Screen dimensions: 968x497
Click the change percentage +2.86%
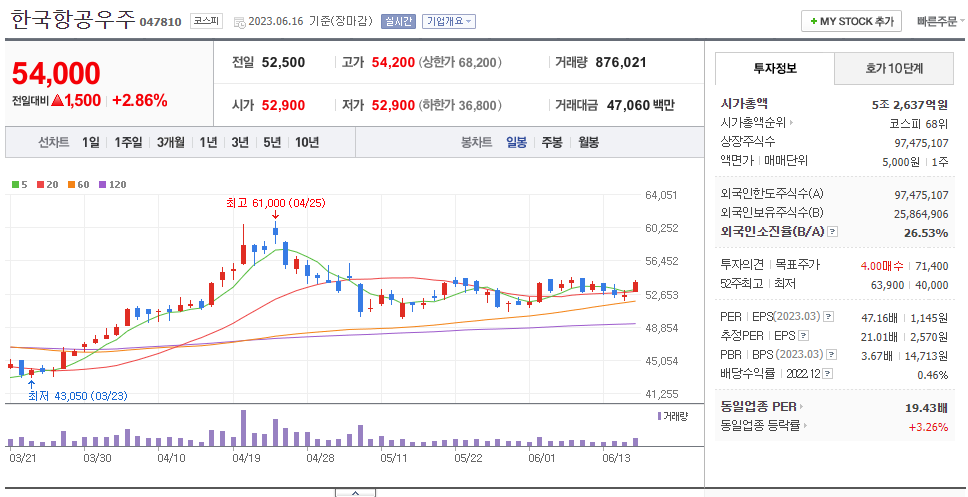click(x=140, y=101)
